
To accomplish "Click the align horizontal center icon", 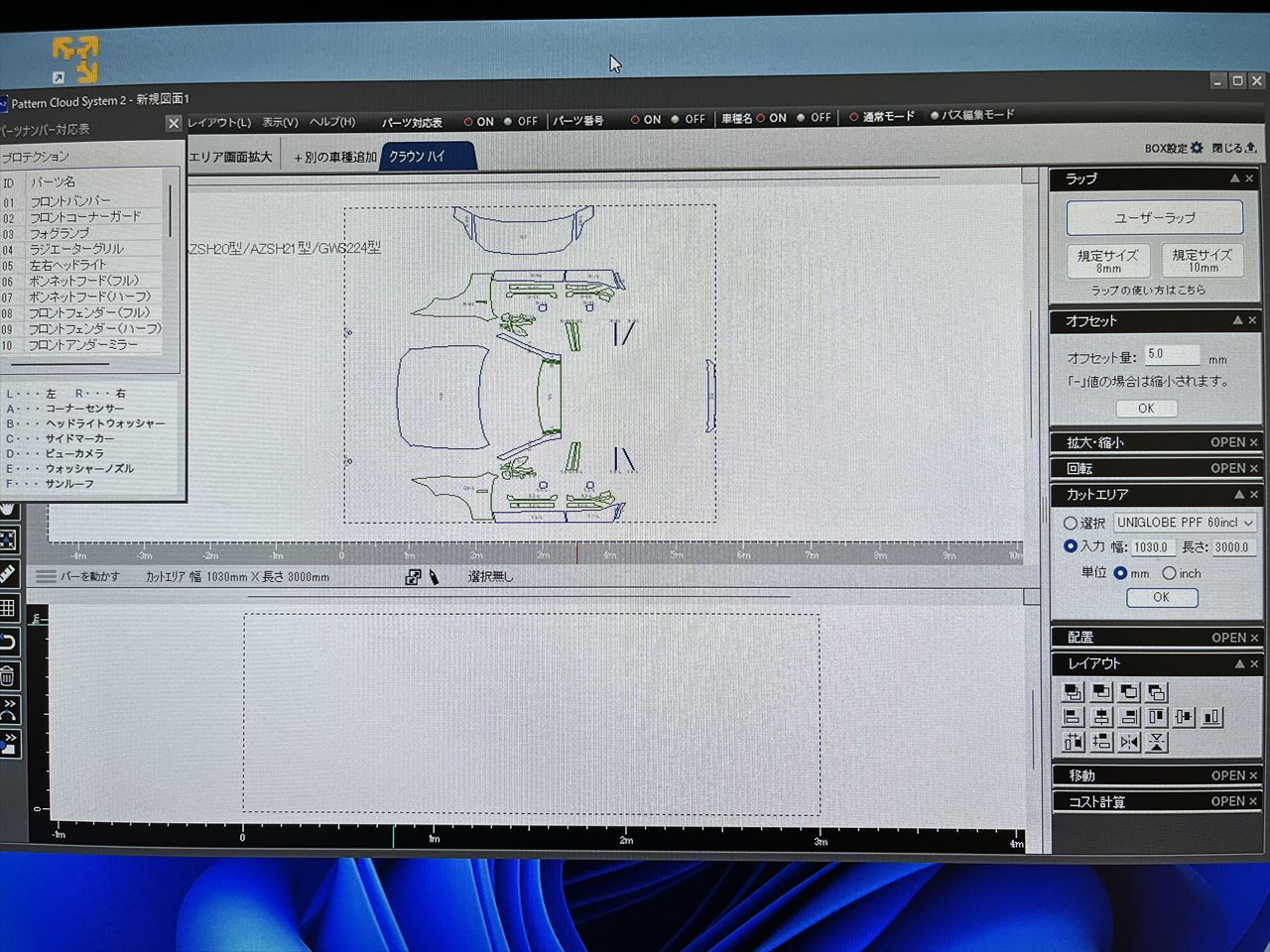I will 1100,717.
